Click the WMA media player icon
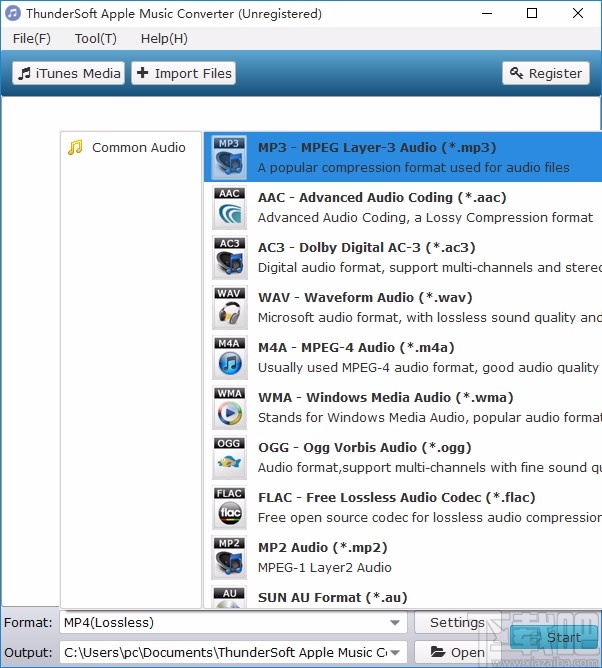Viewport: 602px width, 668px height. [x=229, y=407]
